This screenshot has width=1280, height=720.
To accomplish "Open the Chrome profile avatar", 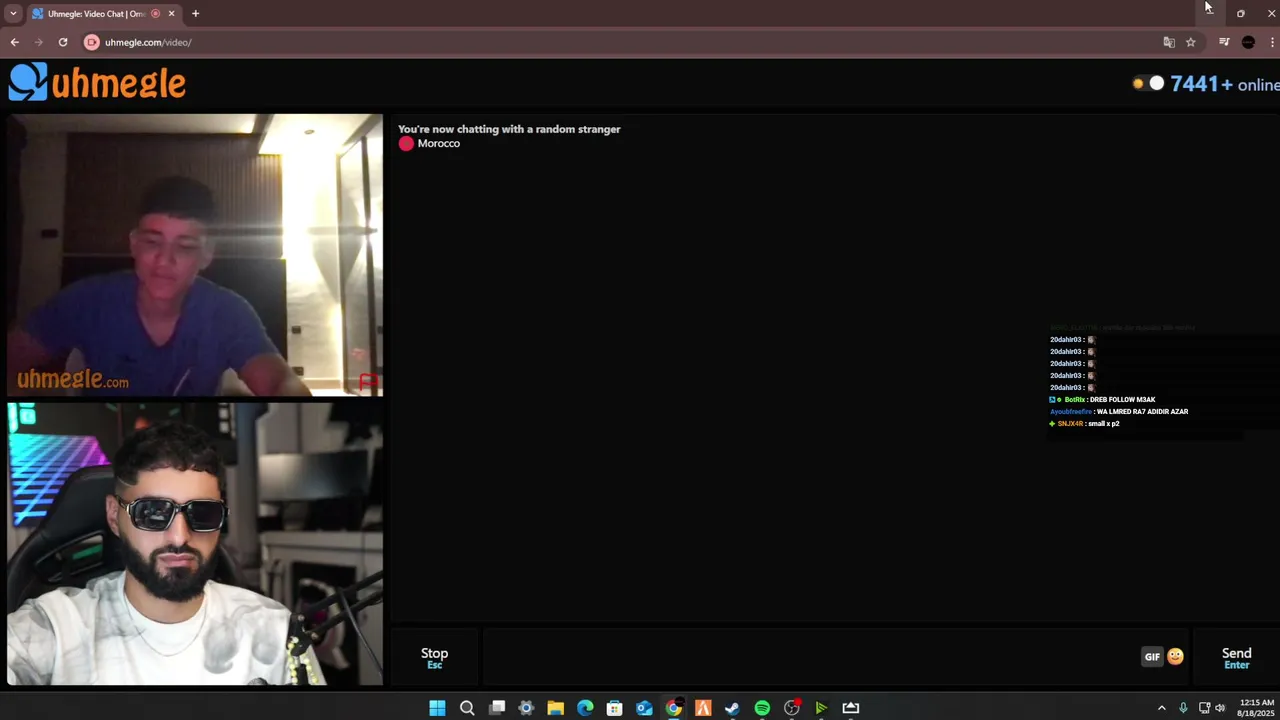I will [x=1248, y=42].
